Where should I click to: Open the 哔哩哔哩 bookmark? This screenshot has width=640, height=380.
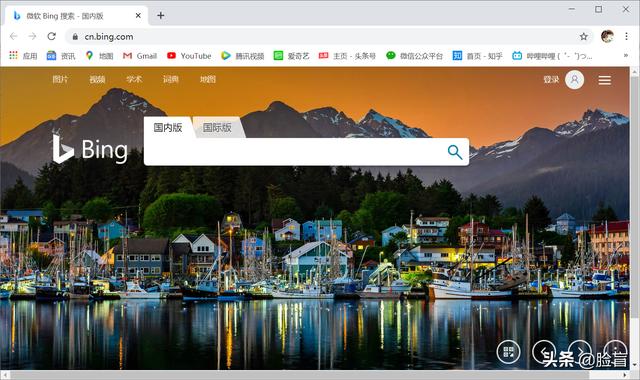click(552, 56)
